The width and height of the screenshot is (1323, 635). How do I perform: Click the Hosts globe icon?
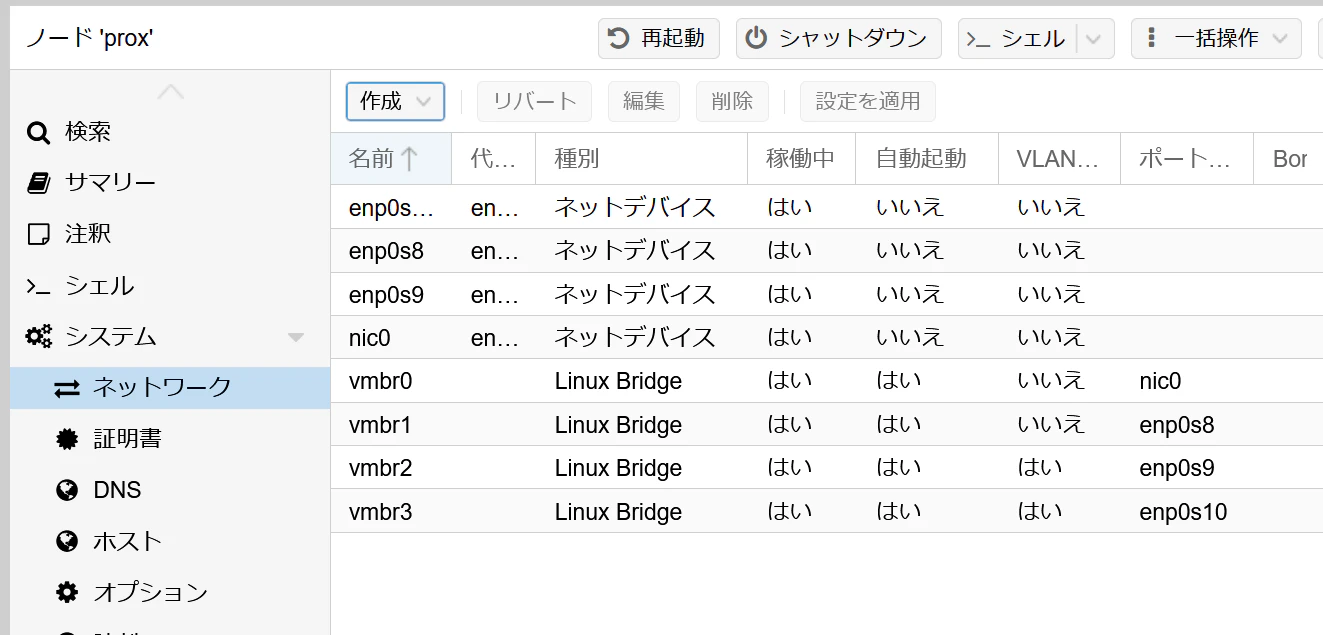[x=67, y=541]
